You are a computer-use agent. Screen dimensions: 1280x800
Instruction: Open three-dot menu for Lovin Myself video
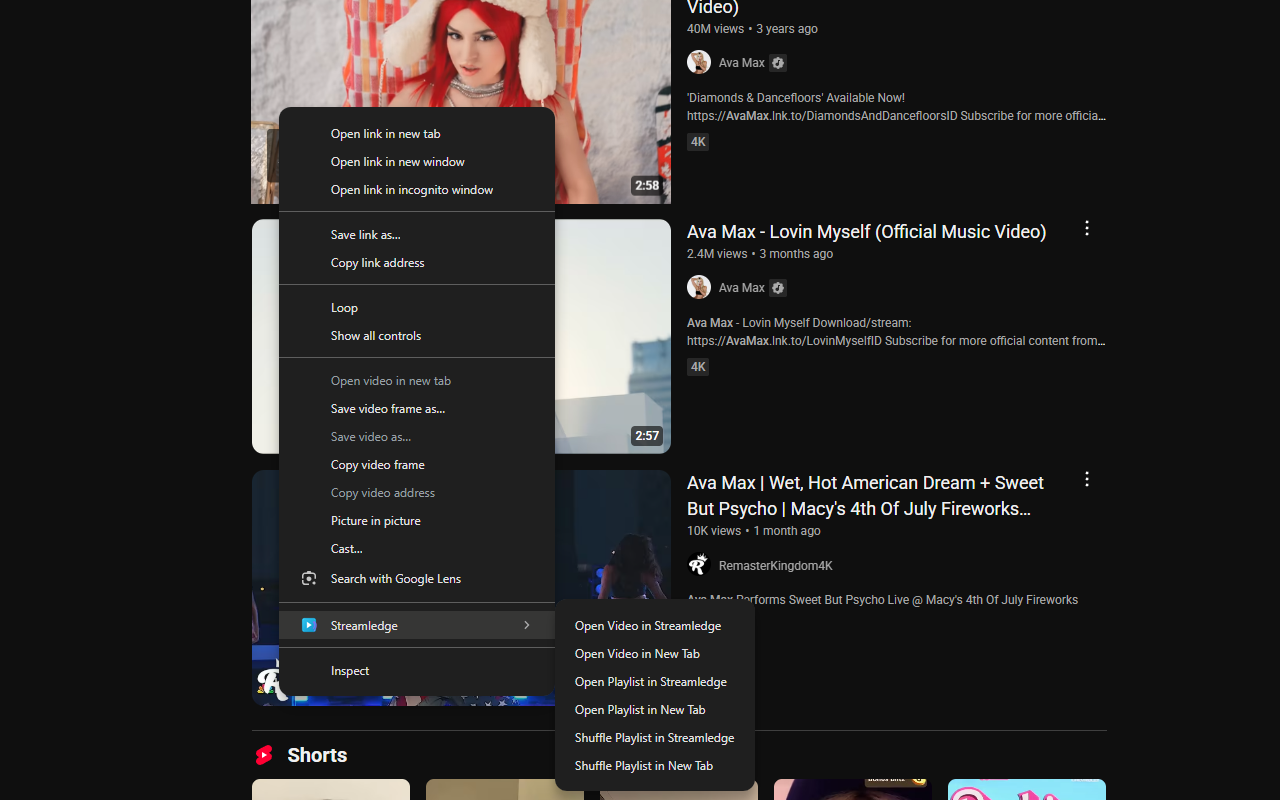click(1087, 229)
